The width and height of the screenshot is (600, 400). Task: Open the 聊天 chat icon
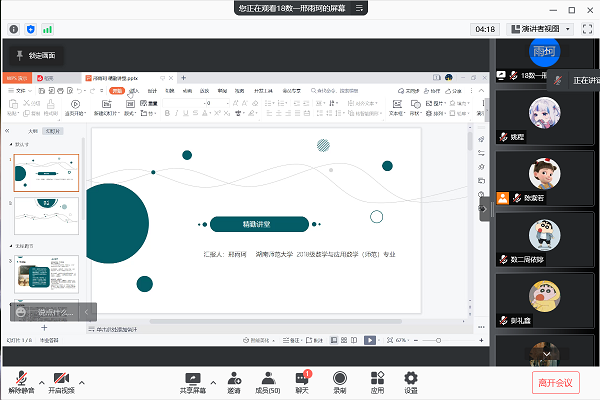[x=303, y=380]
